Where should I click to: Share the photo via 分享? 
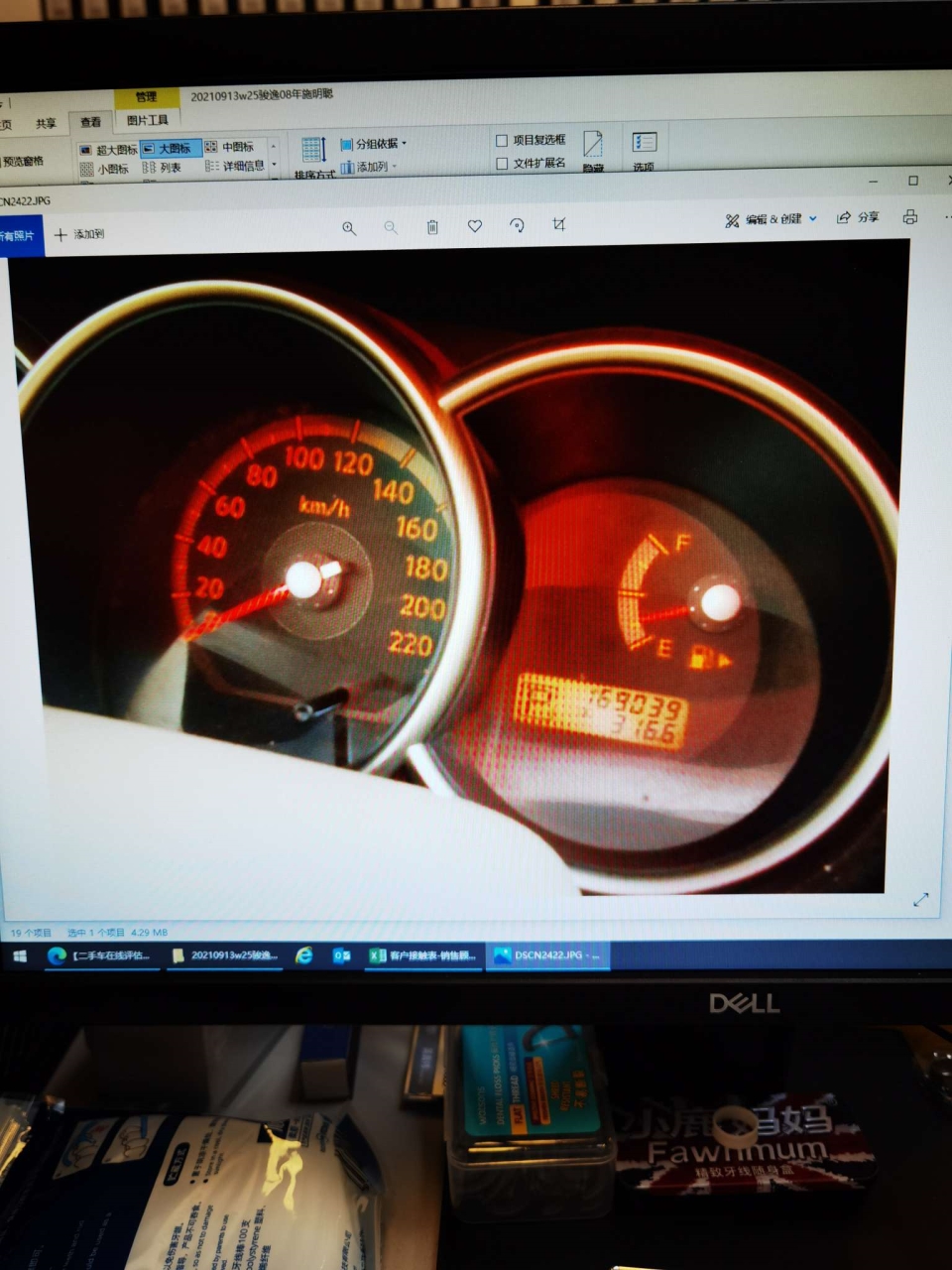tap(858, 217)
